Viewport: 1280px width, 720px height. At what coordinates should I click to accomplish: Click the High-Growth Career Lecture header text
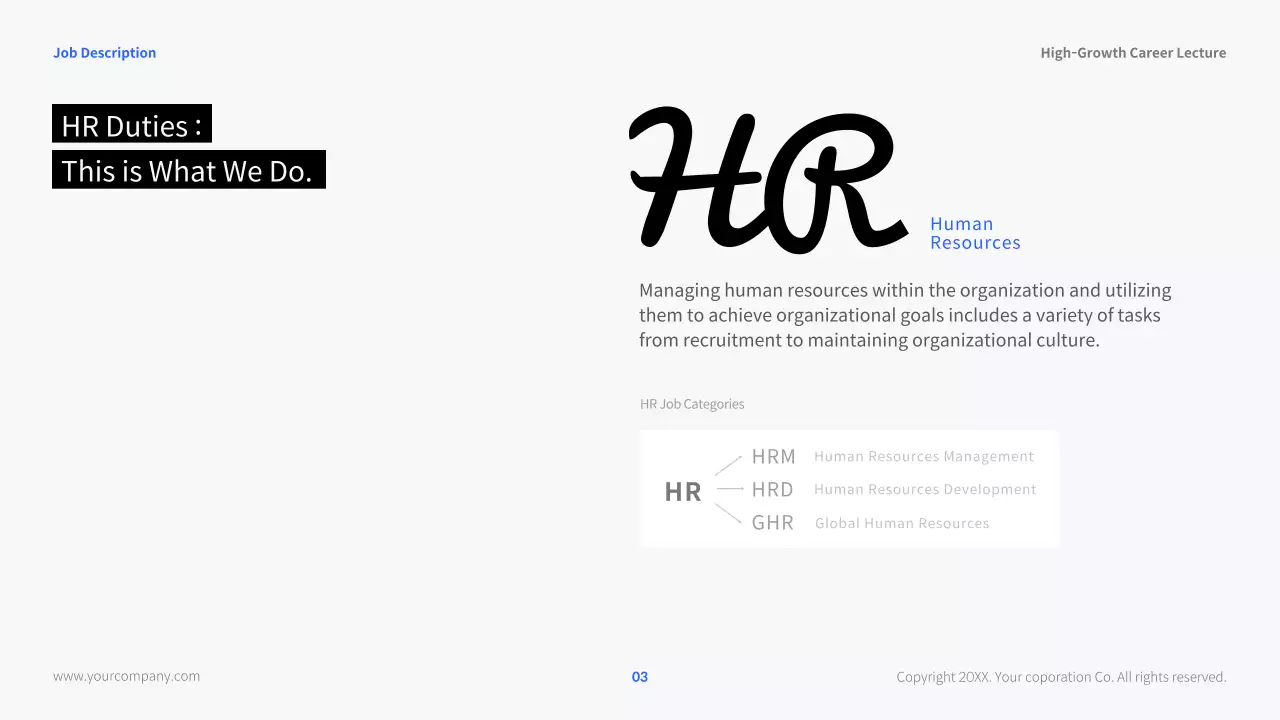pyautogui.click(x=1133, y=53)
